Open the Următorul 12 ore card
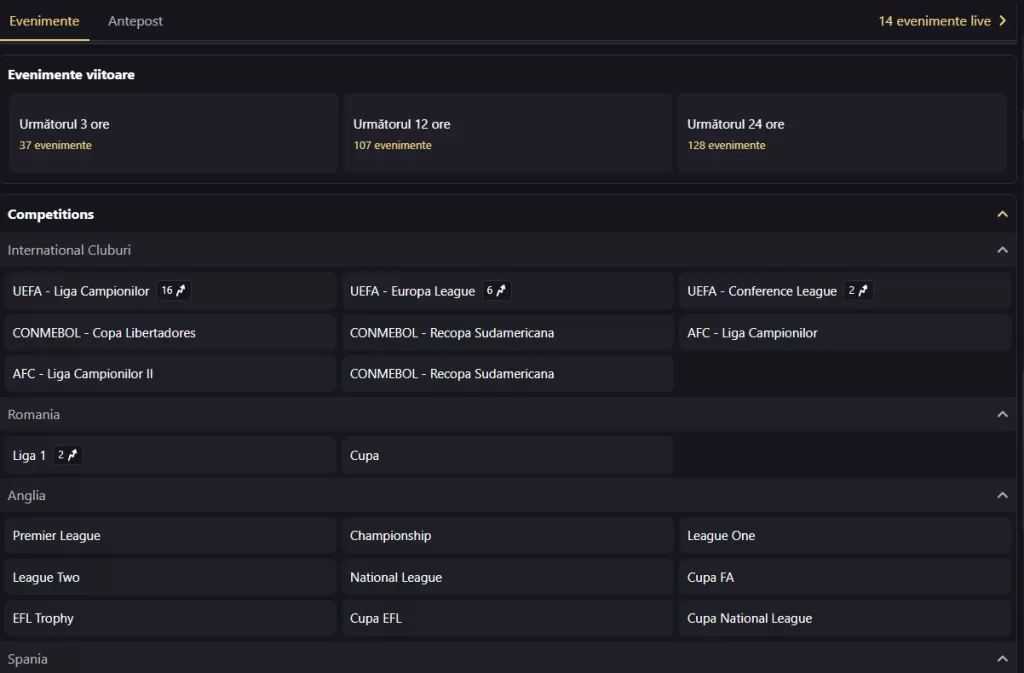Screen dimensions: 1024x673 pos(507,133)
